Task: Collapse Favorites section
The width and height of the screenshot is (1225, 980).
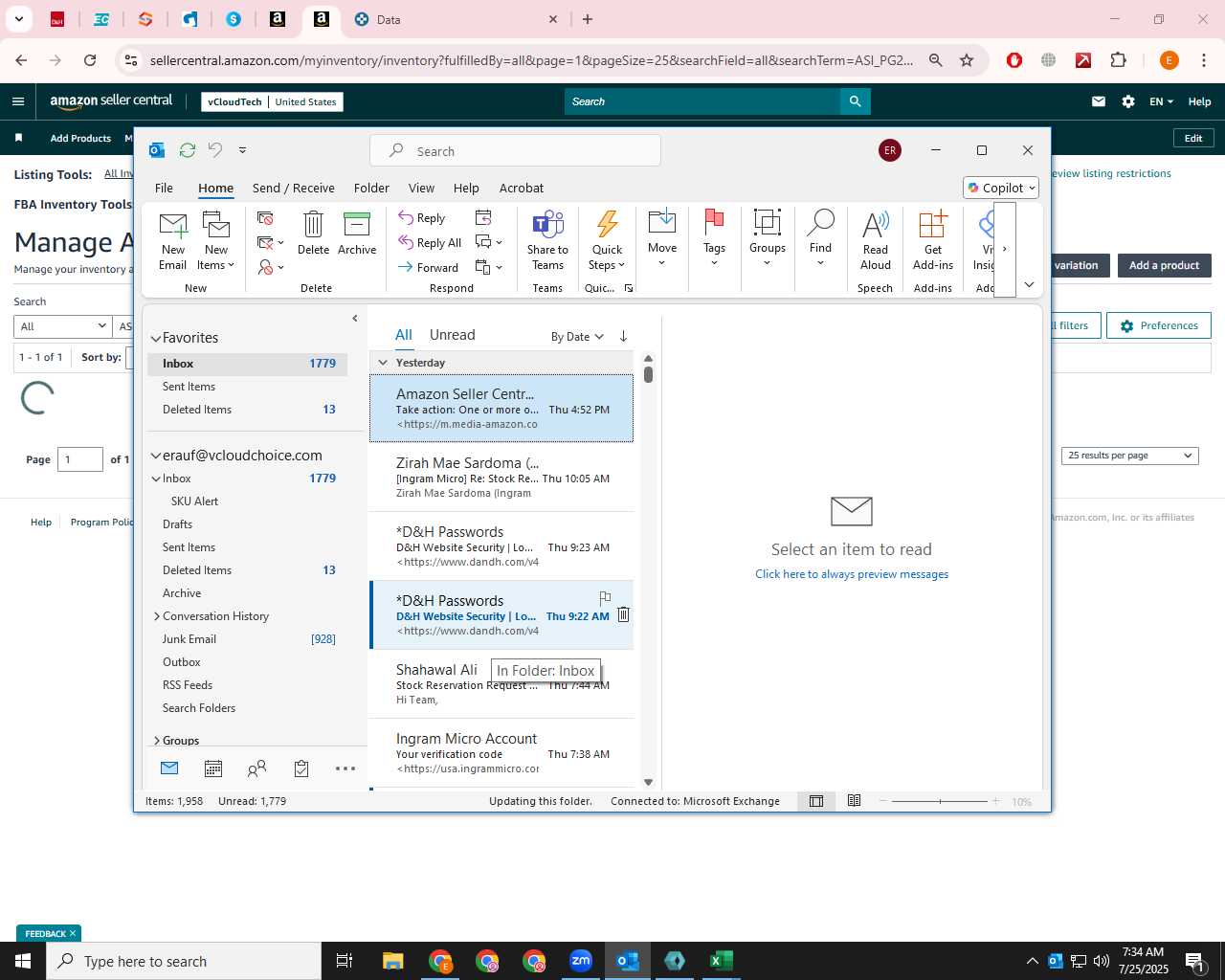Action: pyautogui.click(x=156, y=339)
